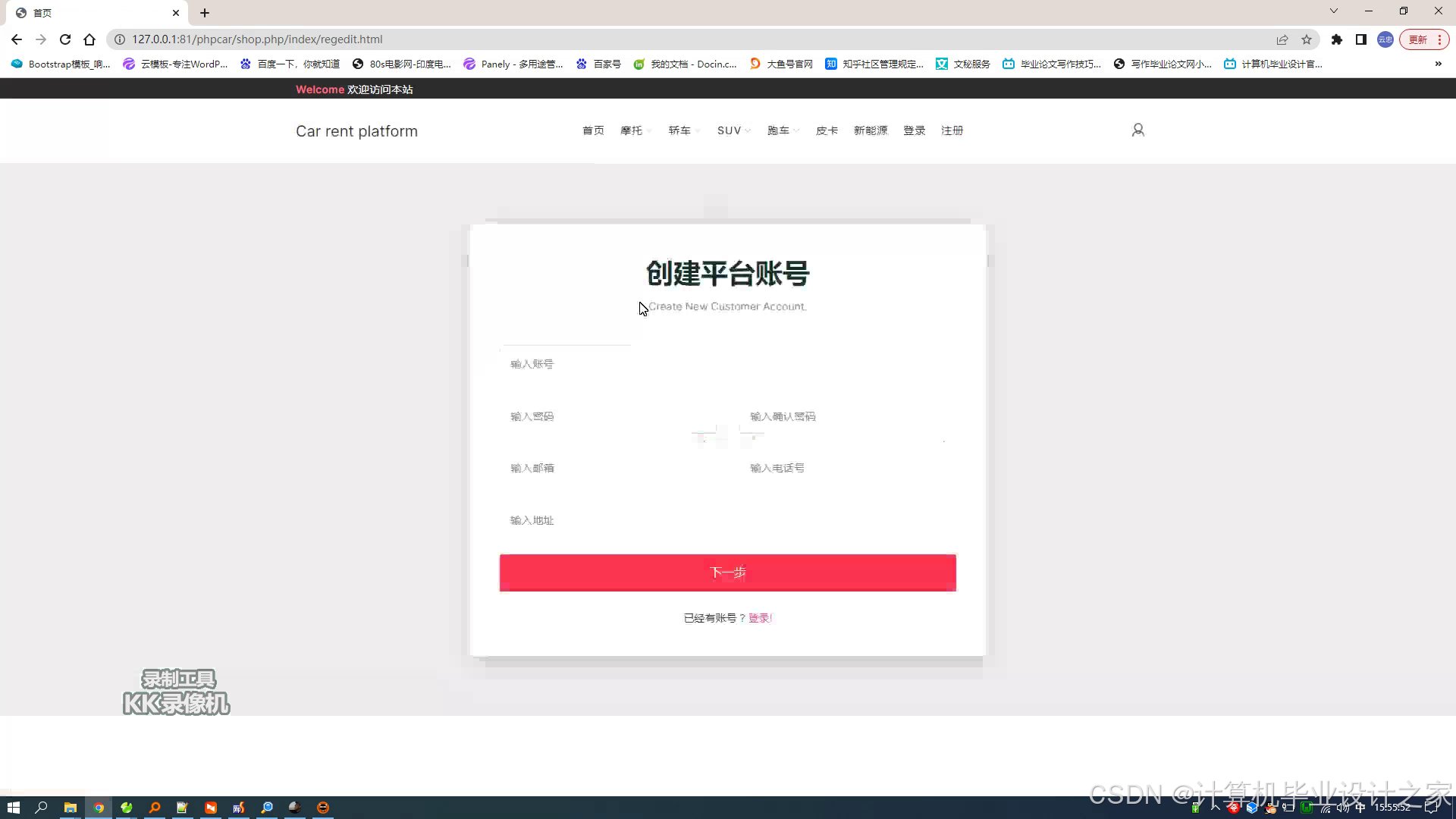This screenshot has width=1456, height=819.
Task: Expand the 跑车 navigation dropdown
Action: pyautogui.click(x=782, y=130)
